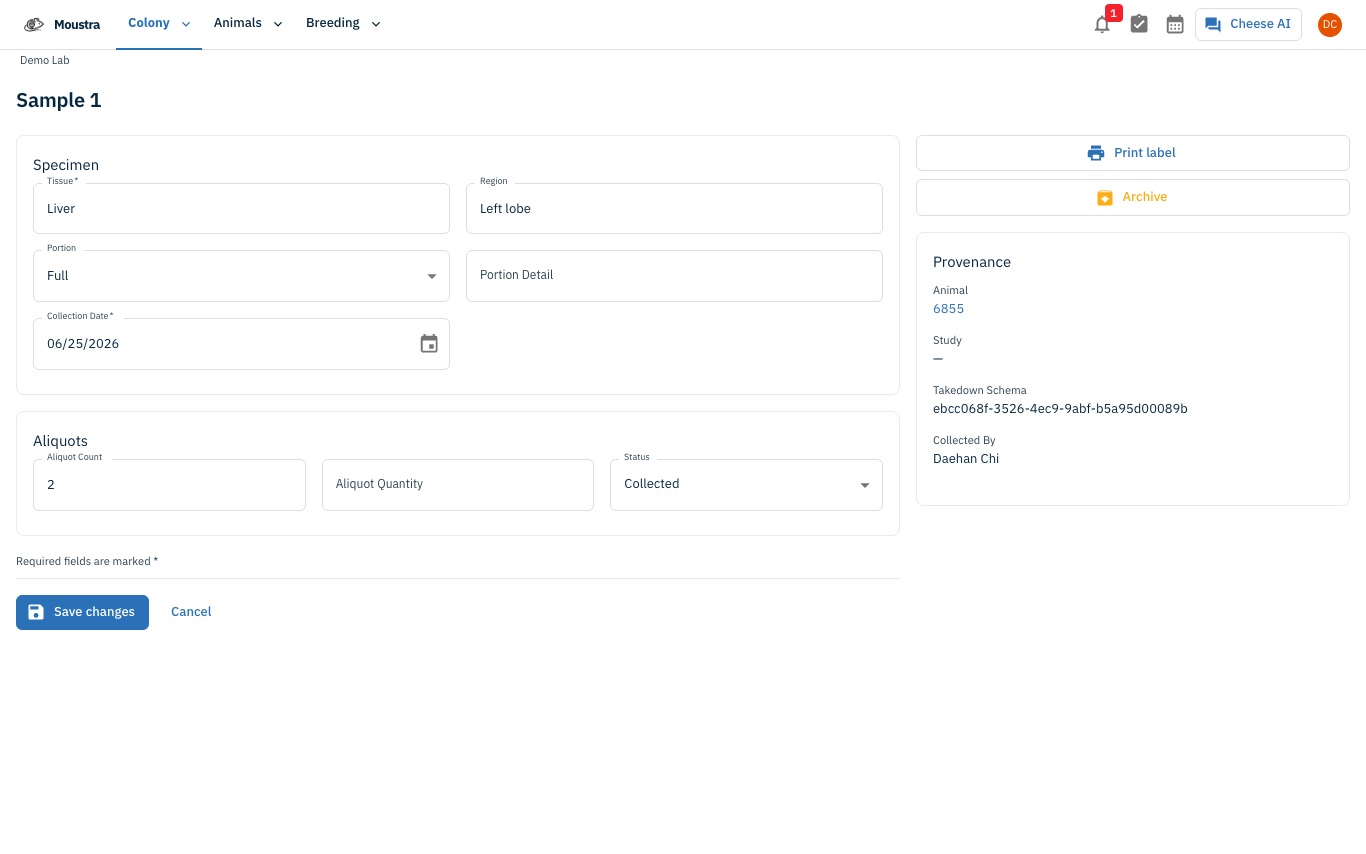Open animal 6855 link
The width and height of the screenshot is (1366, 854).
[949, 309]
